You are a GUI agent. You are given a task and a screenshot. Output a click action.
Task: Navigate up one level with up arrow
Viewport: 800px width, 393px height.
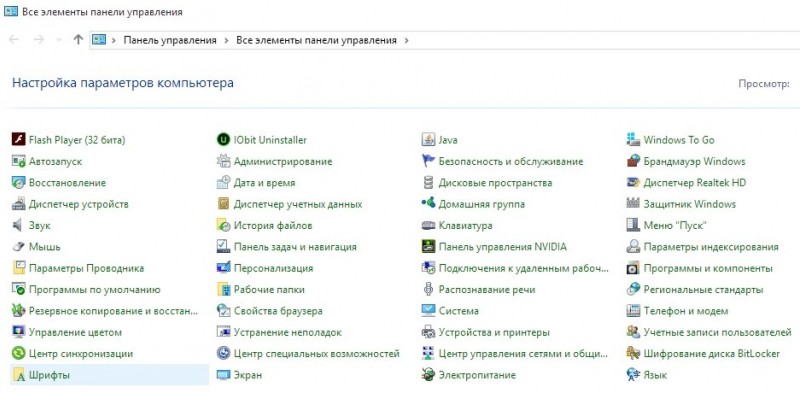78,39
